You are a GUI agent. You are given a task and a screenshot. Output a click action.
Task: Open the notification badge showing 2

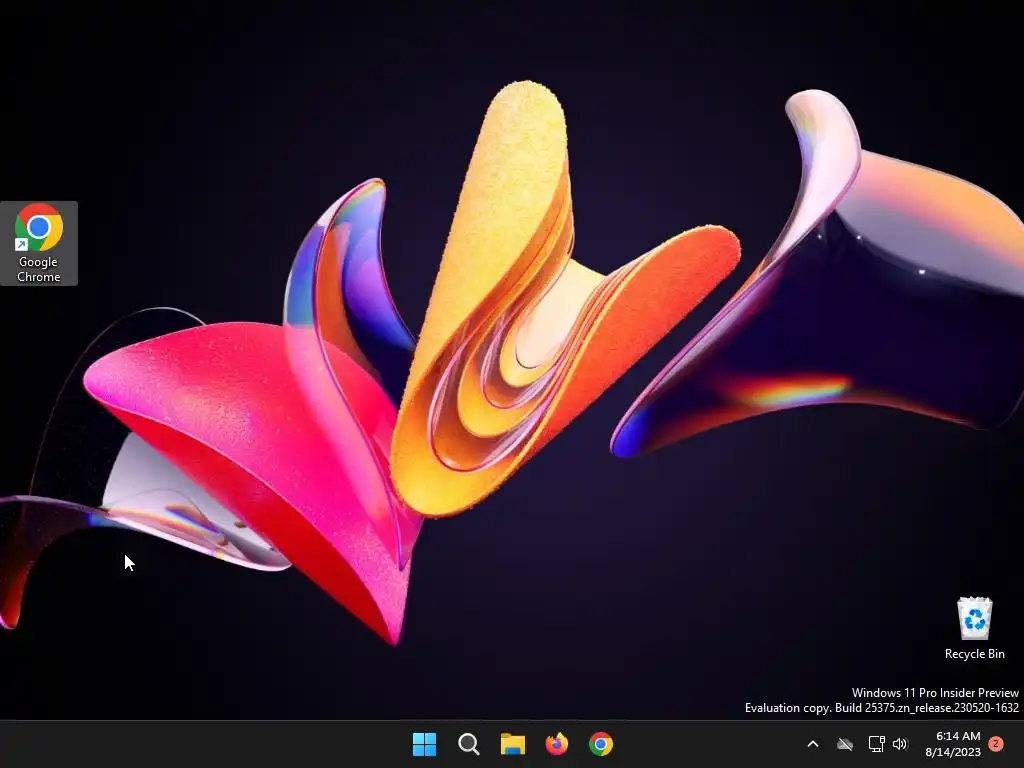click(996, 743)
